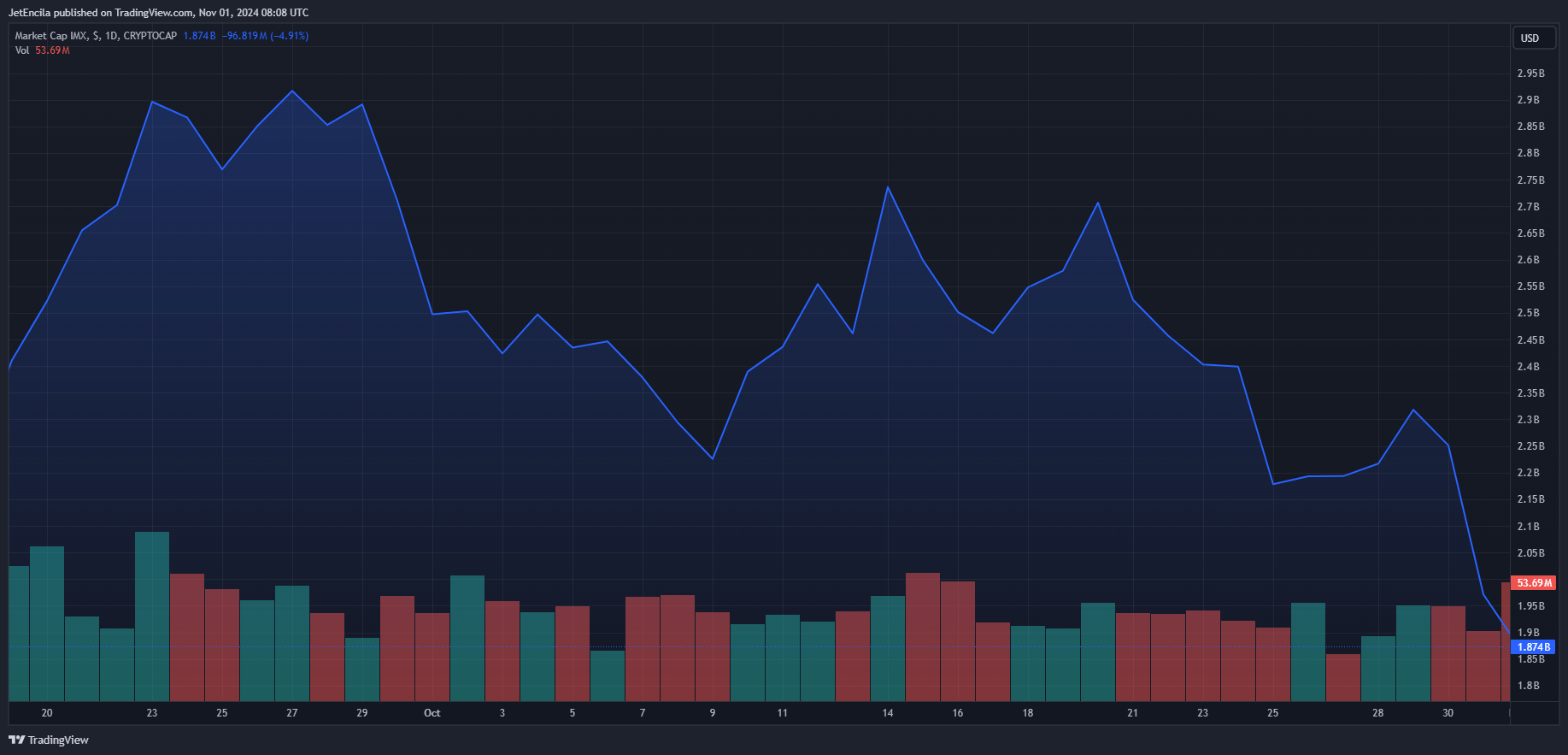The height and width of the screenshot is (755, 1568).
Task: Click the 2.75B price axis label
Action: (1530, 180)
